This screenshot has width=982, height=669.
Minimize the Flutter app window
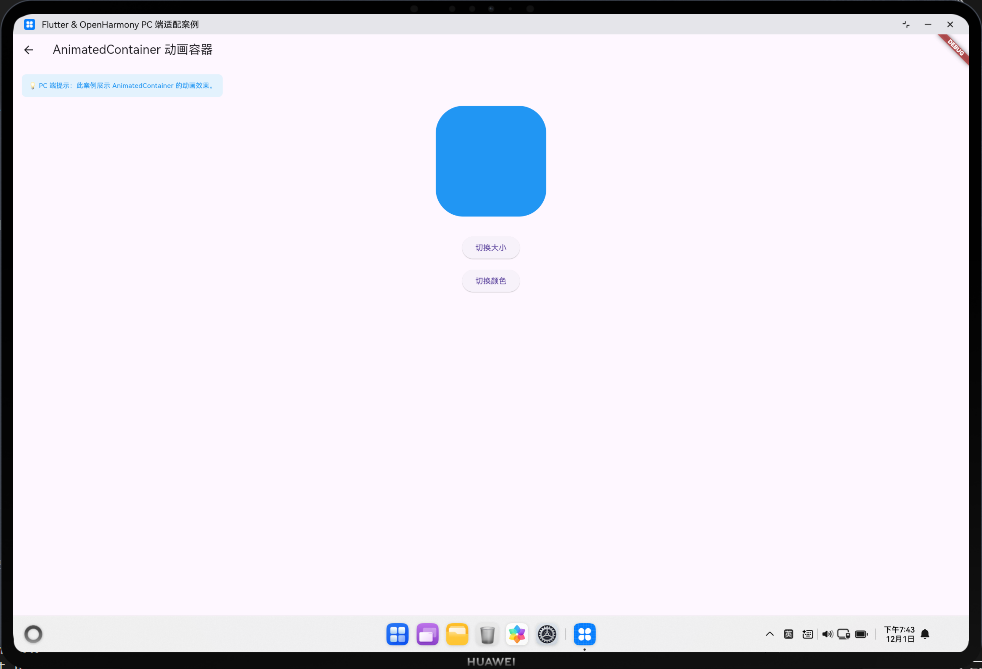[928, 24]
